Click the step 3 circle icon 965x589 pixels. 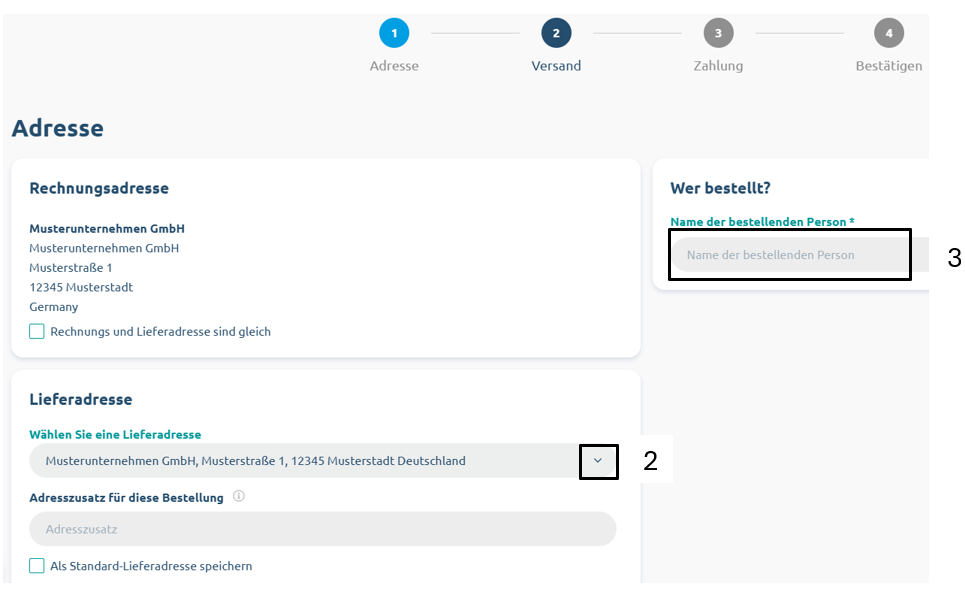718,33
